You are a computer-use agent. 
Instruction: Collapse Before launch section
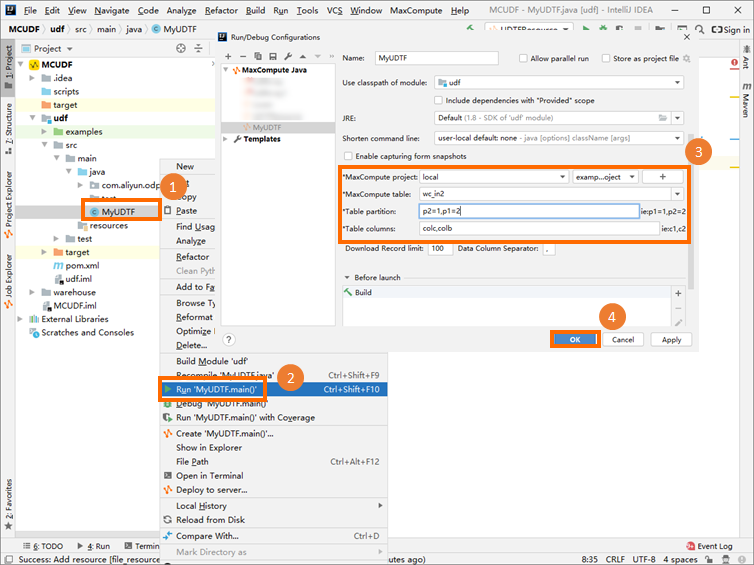tap(347, 277)
